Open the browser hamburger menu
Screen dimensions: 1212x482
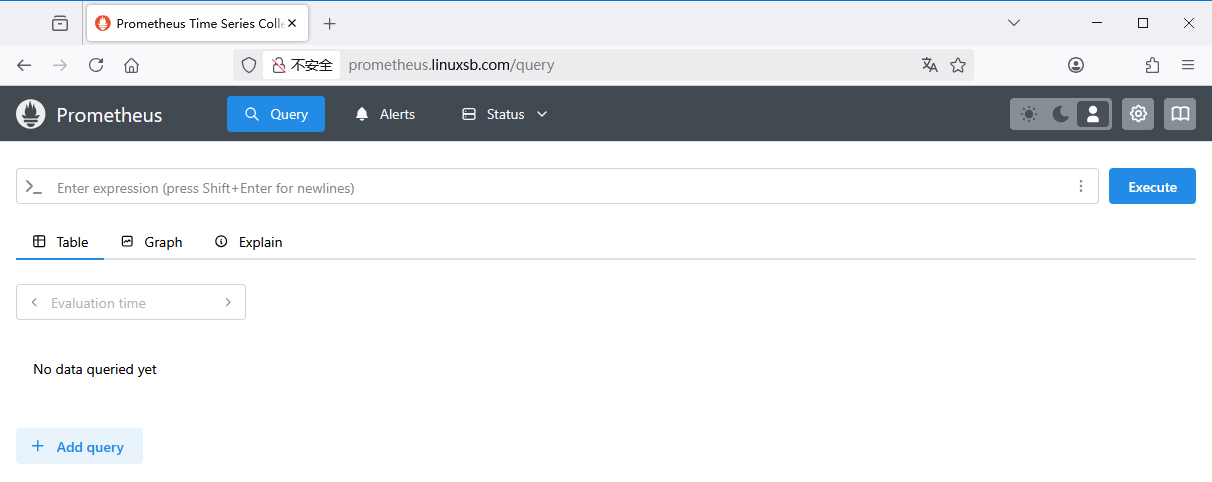pos(1188,65)
